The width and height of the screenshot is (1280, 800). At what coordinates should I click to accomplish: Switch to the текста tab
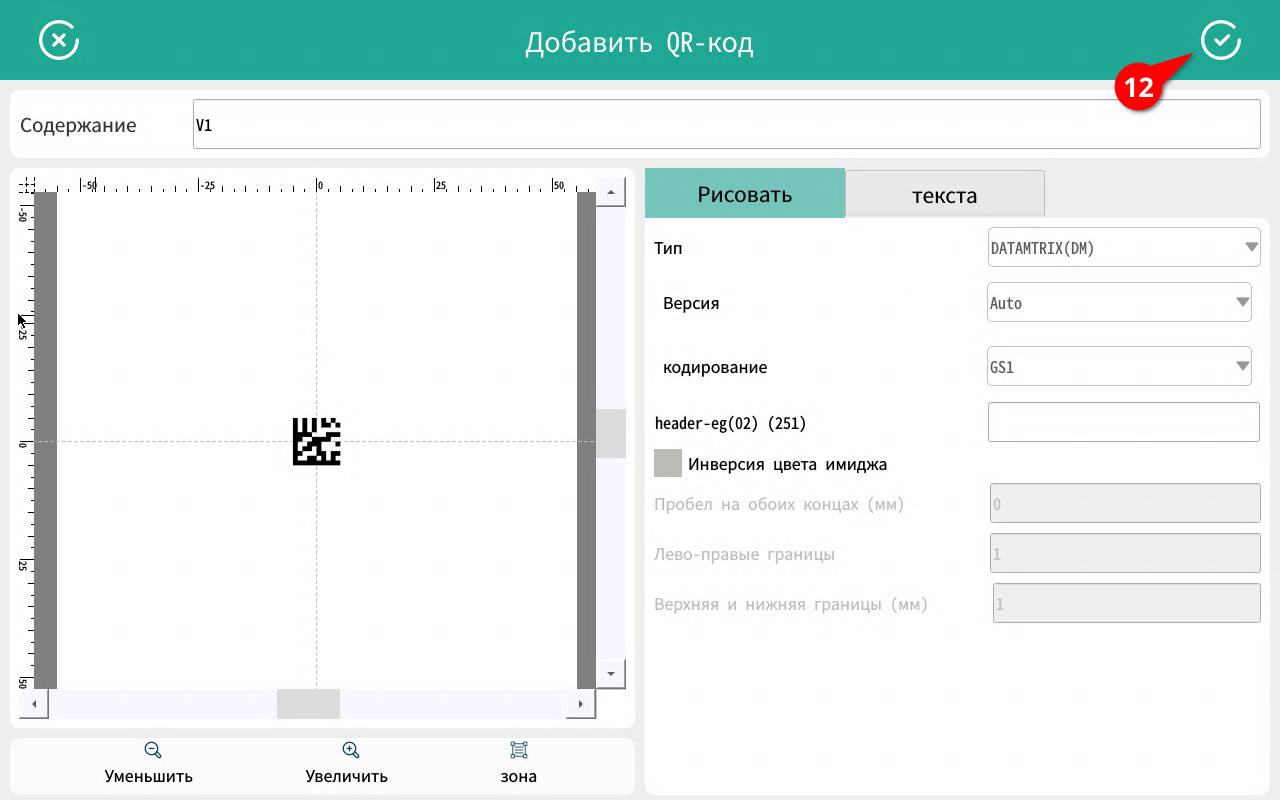pos(944,194)
